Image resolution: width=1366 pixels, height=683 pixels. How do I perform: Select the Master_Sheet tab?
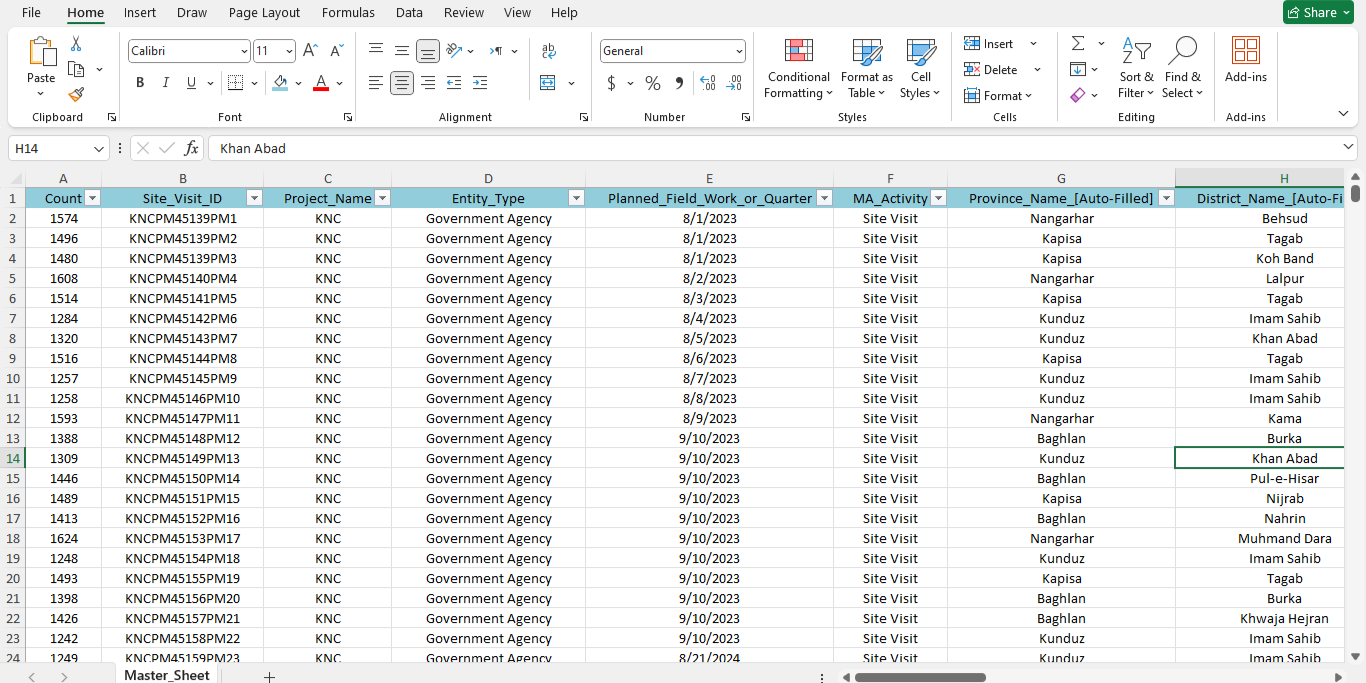(x=167, y=676)
